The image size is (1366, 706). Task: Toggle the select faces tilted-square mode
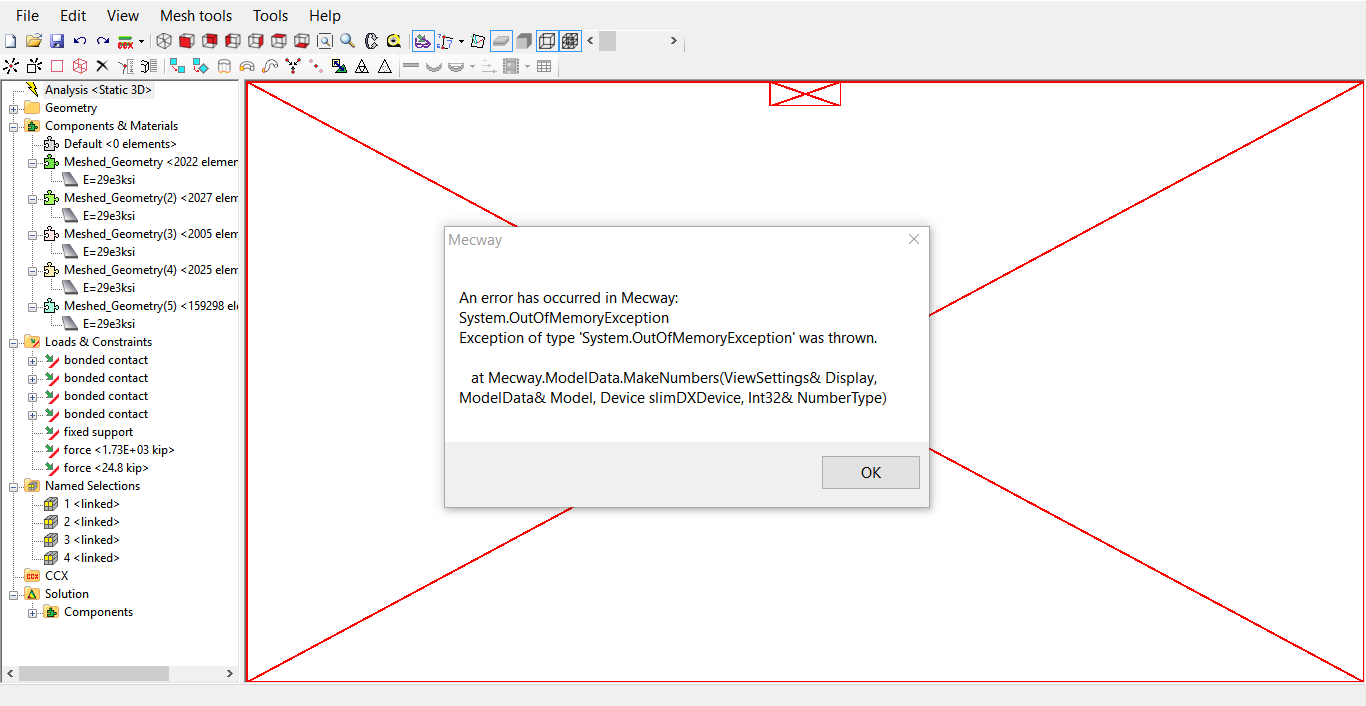tap(478, 41)
